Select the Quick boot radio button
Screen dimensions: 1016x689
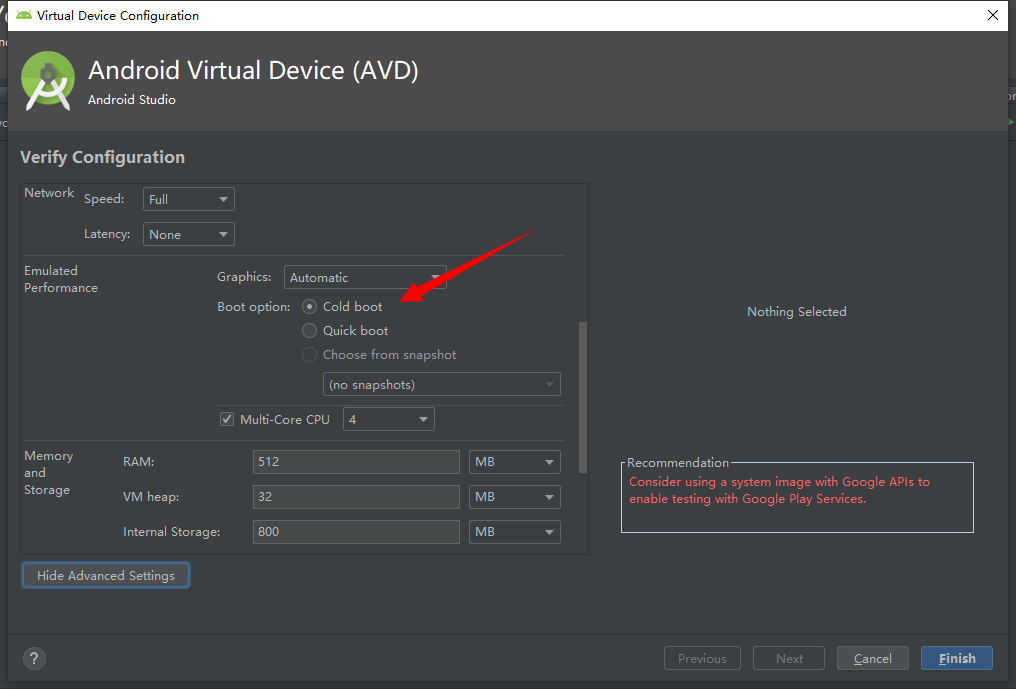tap(310, 331)
